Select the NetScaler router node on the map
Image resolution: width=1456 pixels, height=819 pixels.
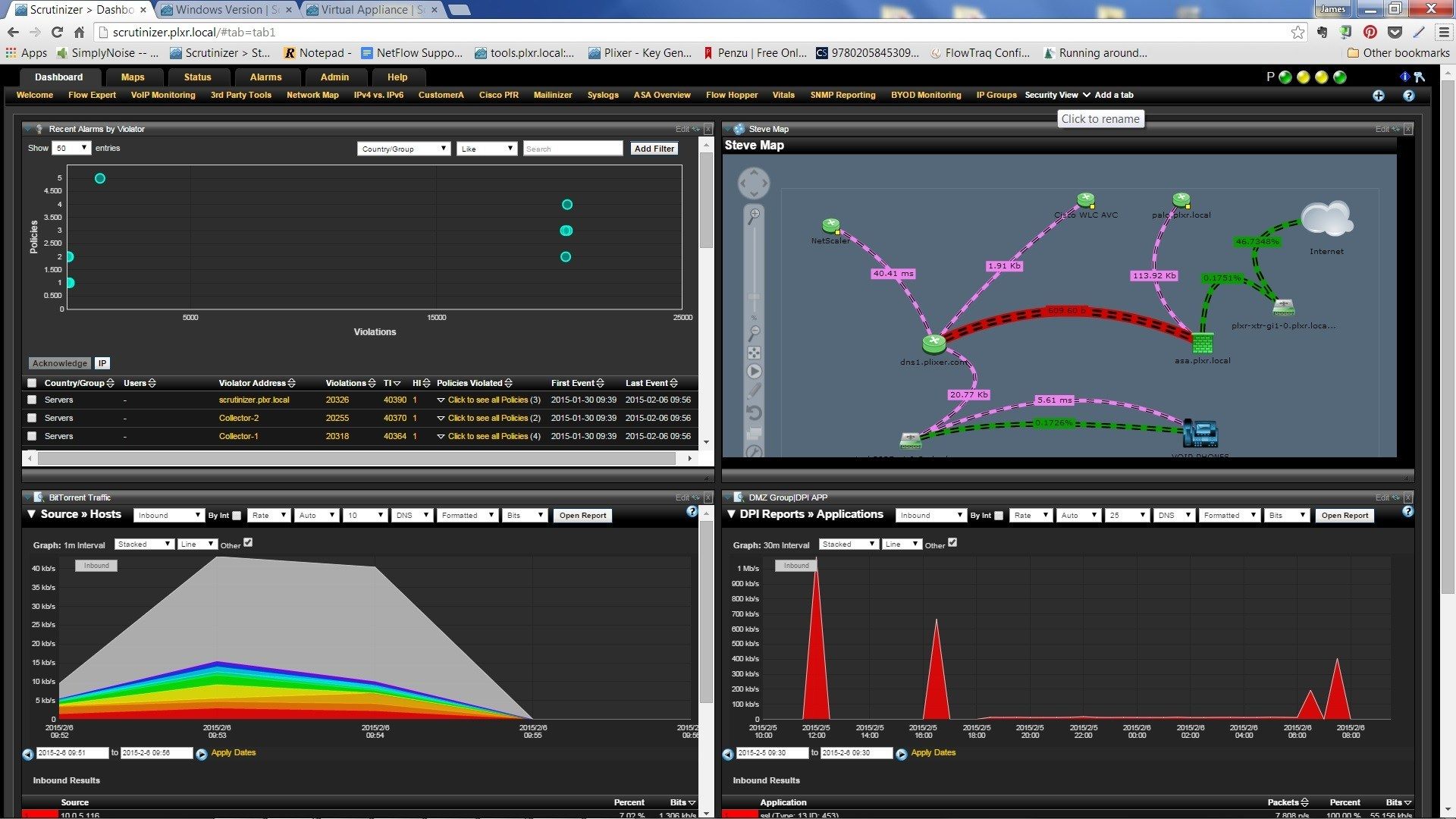(831, 226)
